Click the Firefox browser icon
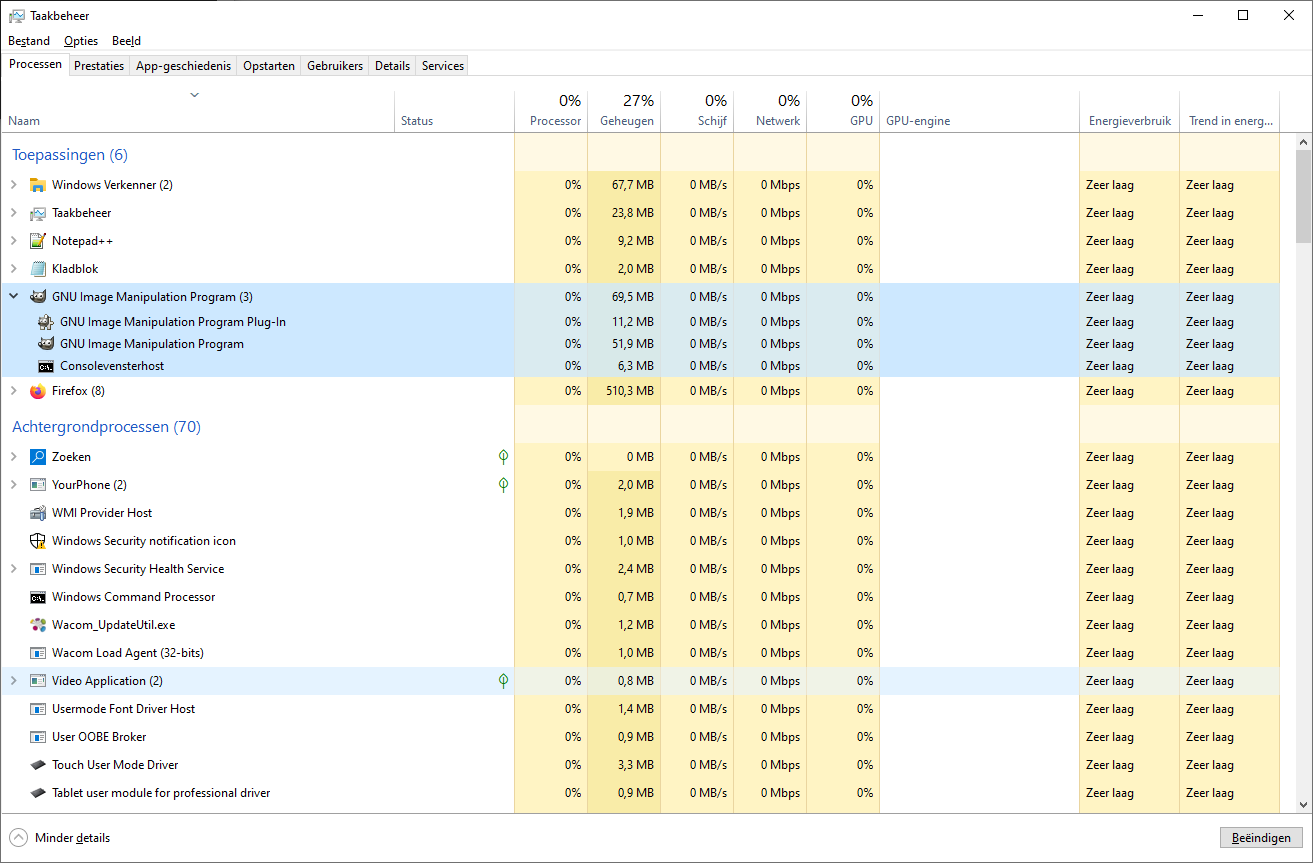 [38, 391]
